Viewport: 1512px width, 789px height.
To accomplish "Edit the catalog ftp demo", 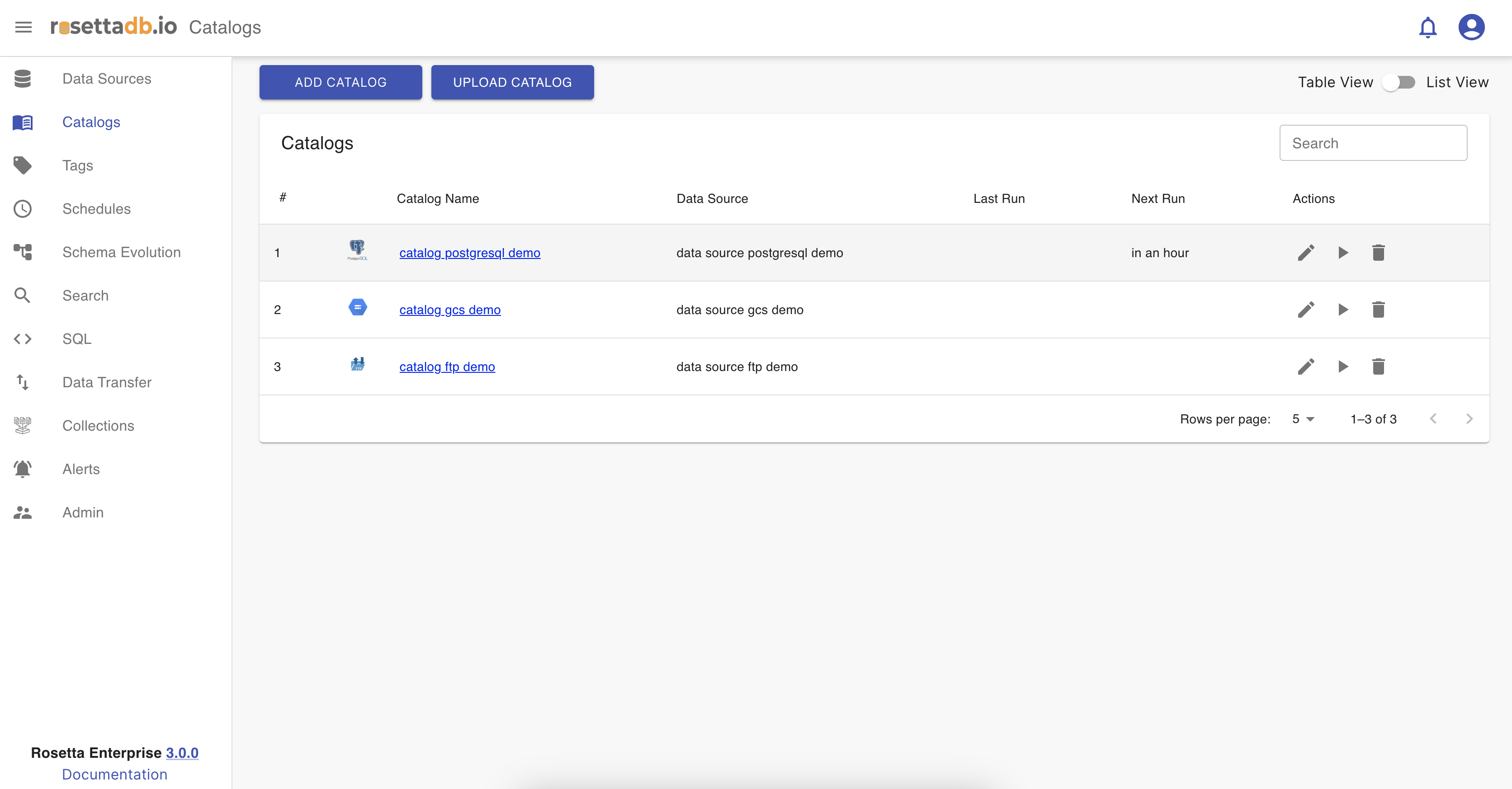I will (1306, 366).
